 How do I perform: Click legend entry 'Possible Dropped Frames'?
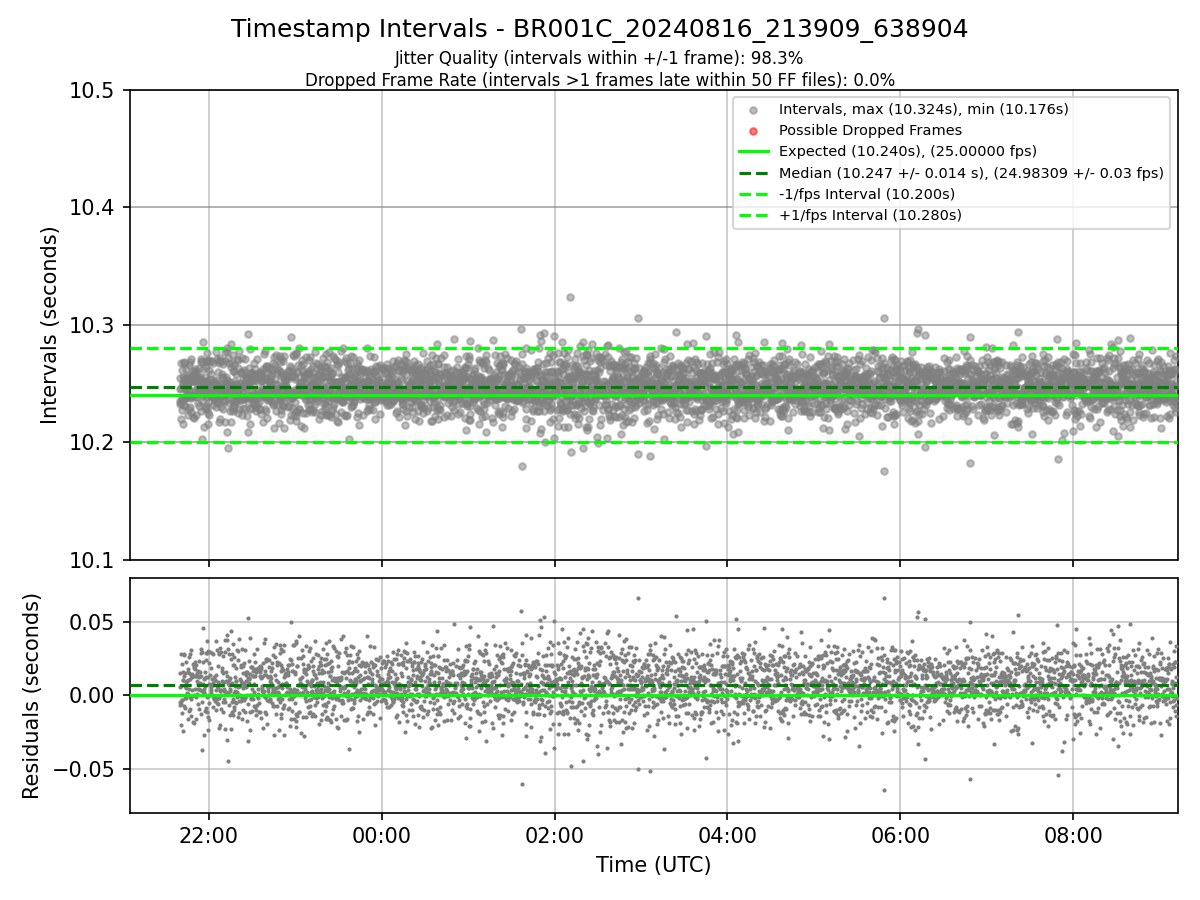(870, 130)
